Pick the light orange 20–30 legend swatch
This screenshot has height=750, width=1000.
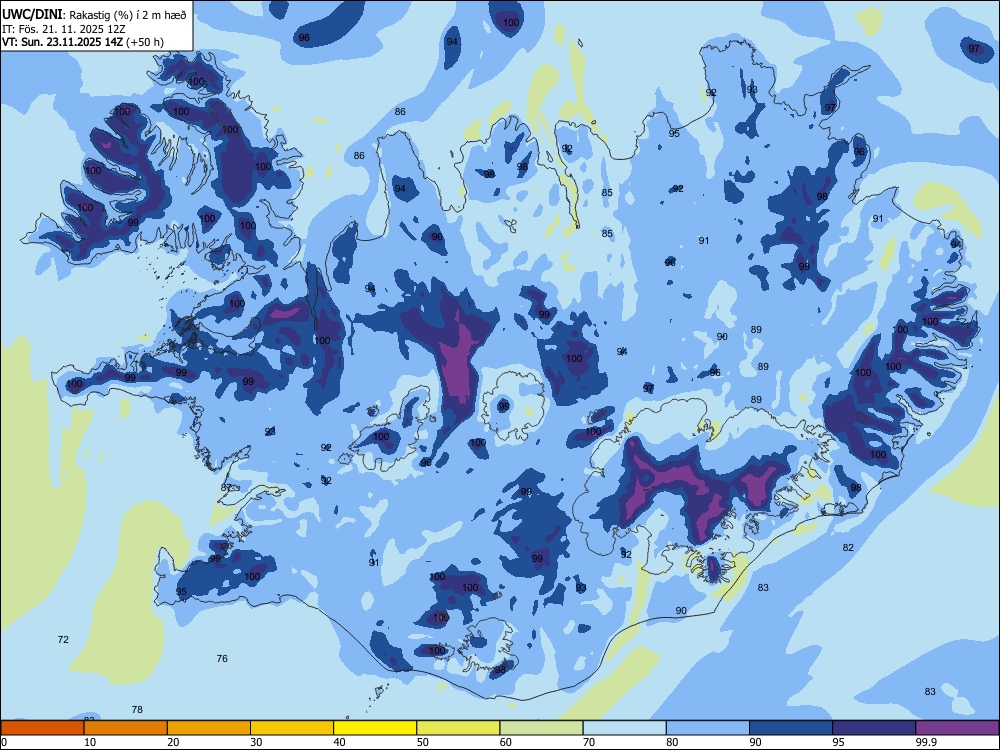209,728
